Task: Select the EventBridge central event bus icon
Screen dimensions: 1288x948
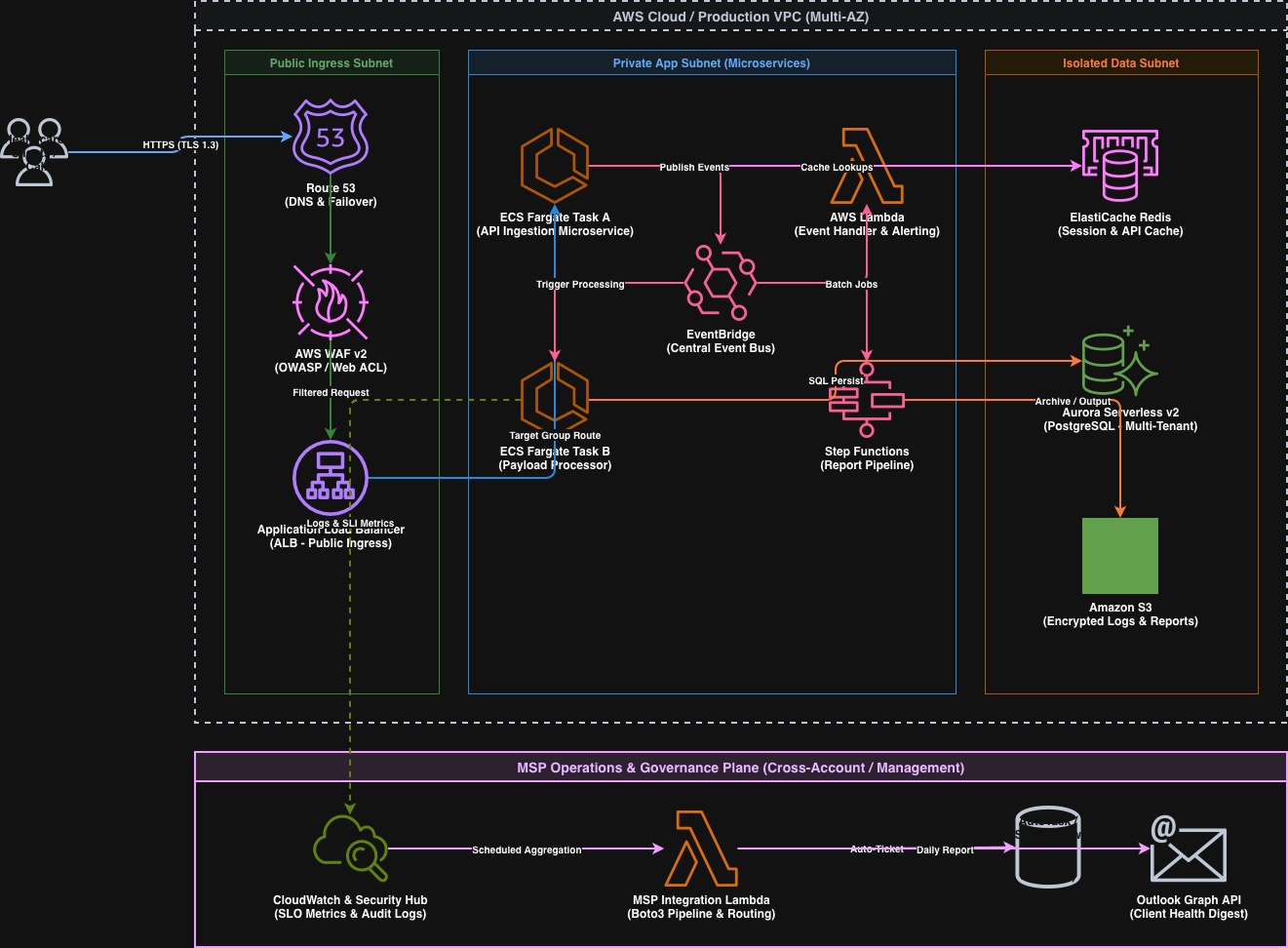Action: point(721,283)
